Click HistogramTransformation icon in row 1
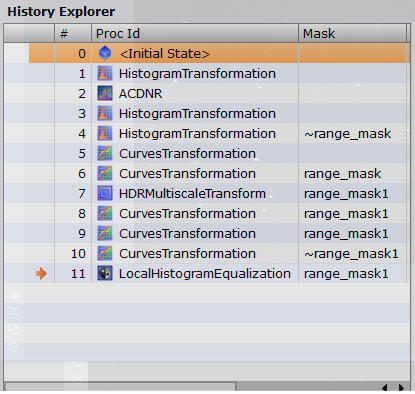The image size is (415, 394). click(105, 73)
